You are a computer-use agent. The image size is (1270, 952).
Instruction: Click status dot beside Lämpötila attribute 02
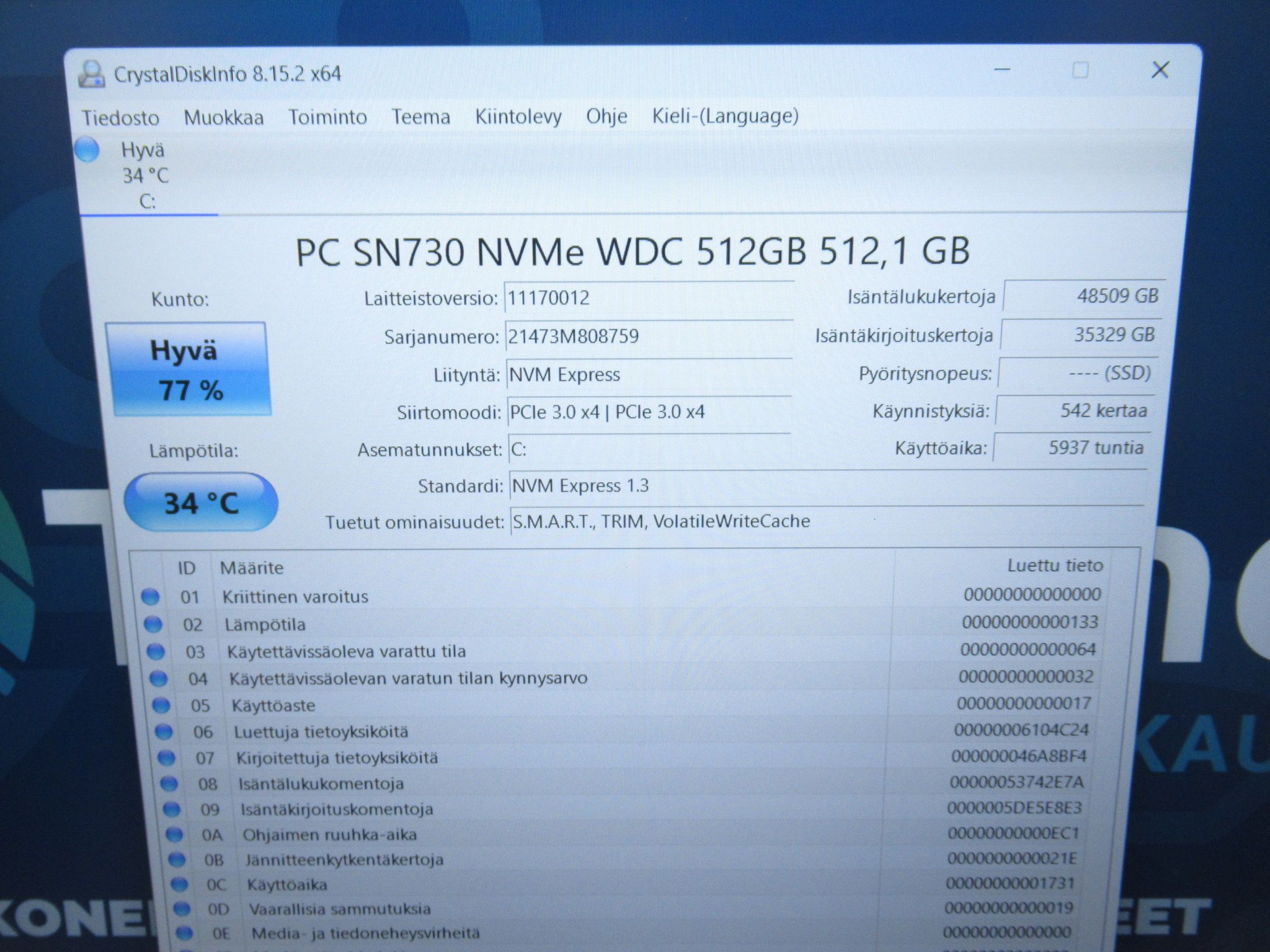(x=153, y=624)
